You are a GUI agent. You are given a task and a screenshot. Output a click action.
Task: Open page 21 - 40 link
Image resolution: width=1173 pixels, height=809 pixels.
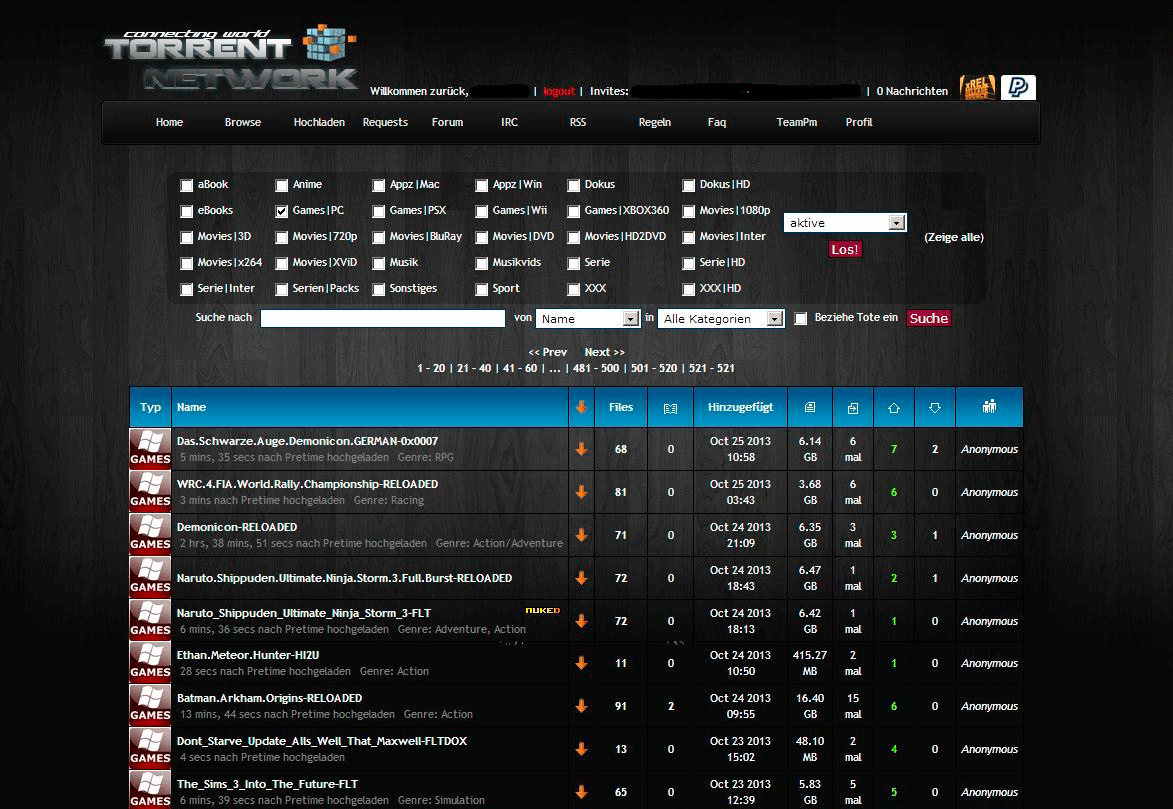pyautogui.click(x=474, y=368)
